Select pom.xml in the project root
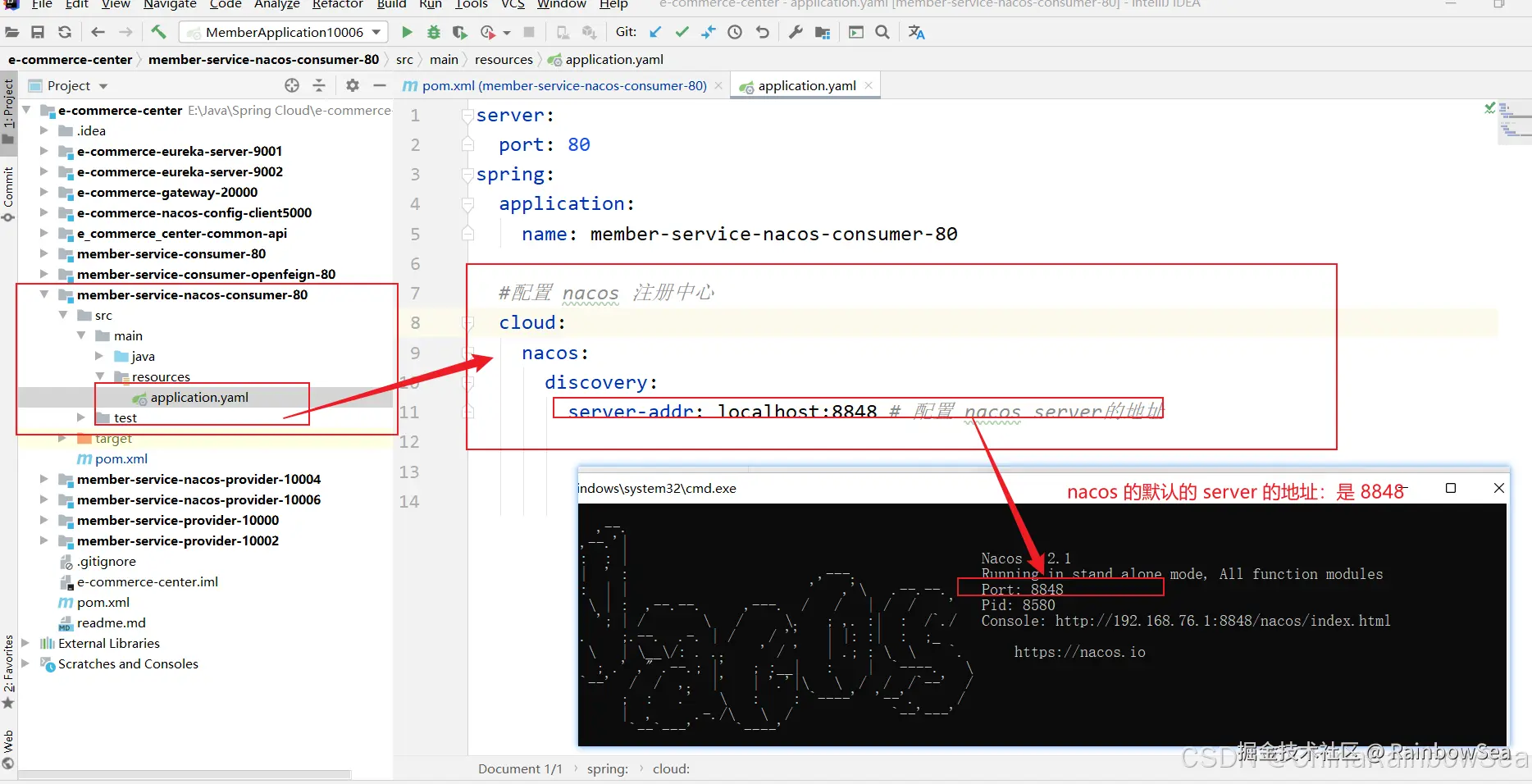 tap(103, 602)
